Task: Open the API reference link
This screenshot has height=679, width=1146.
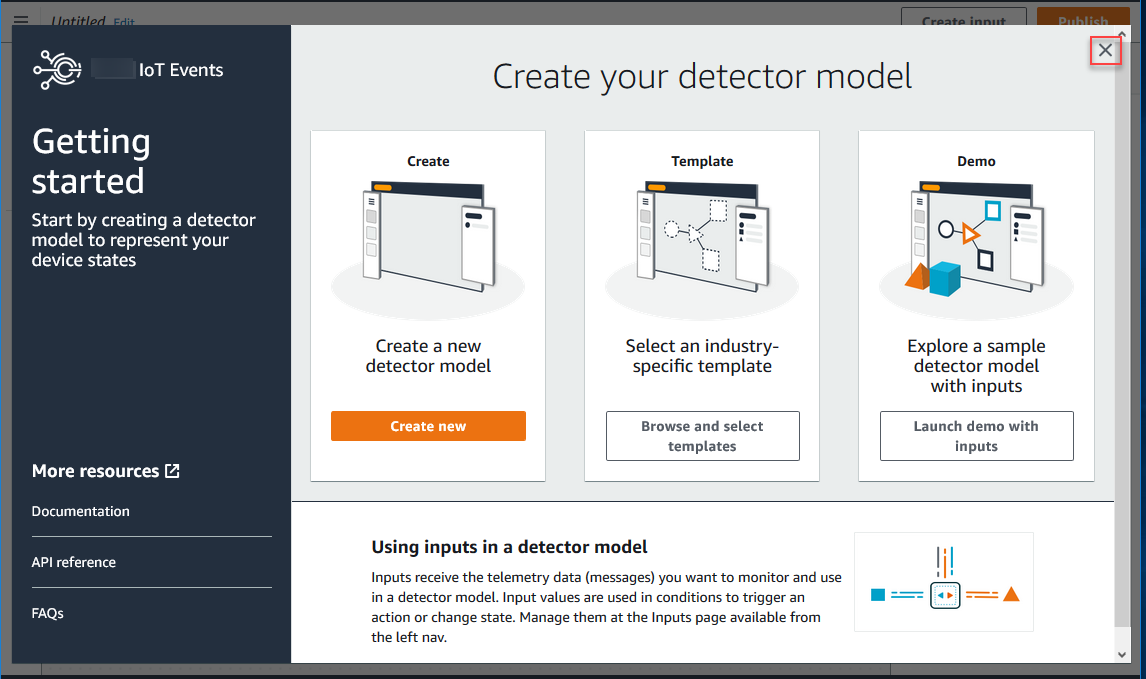Action: tap(74, 562)
